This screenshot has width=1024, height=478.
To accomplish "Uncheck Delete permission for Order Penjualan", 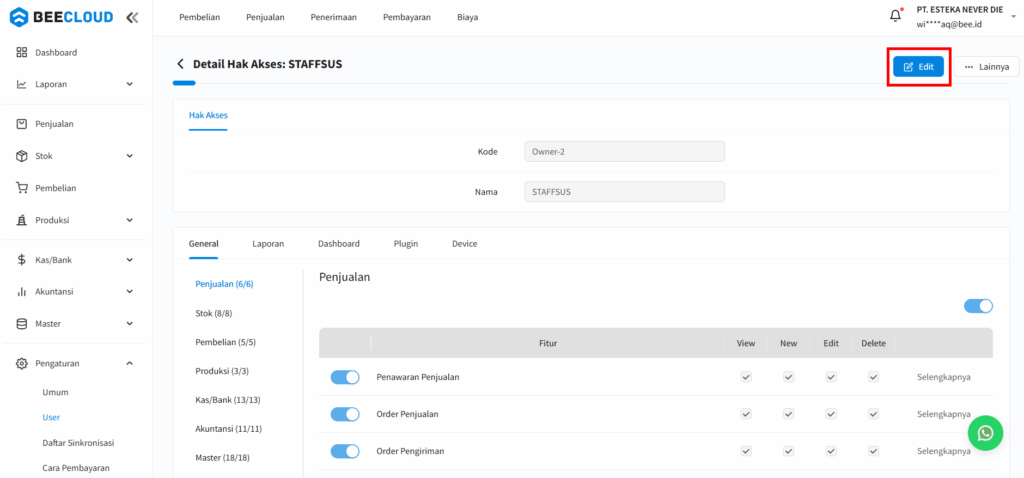I will click(x=873, y=414).
